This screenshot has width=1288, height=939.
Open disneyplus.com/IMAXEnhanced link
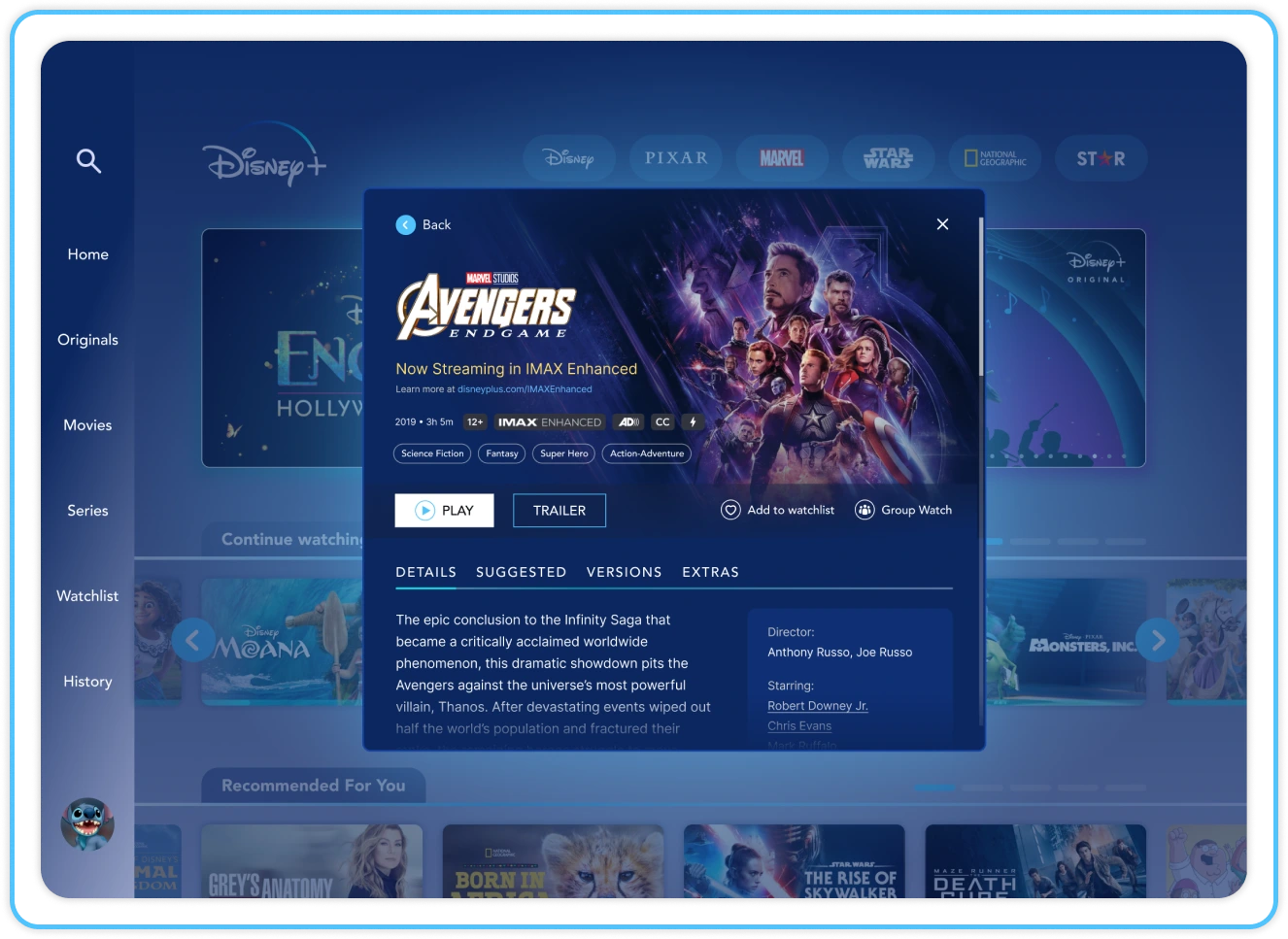pos(525,389)
